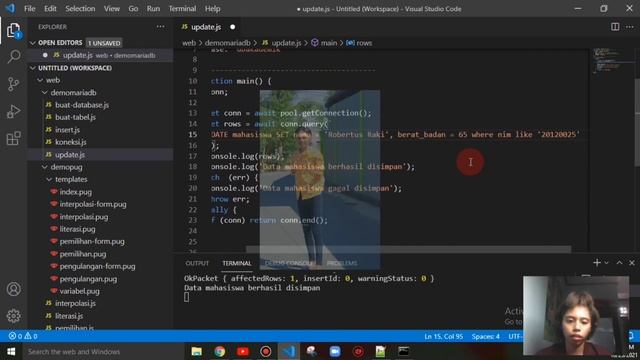Open the Accounts menu icon

point(13,289)
